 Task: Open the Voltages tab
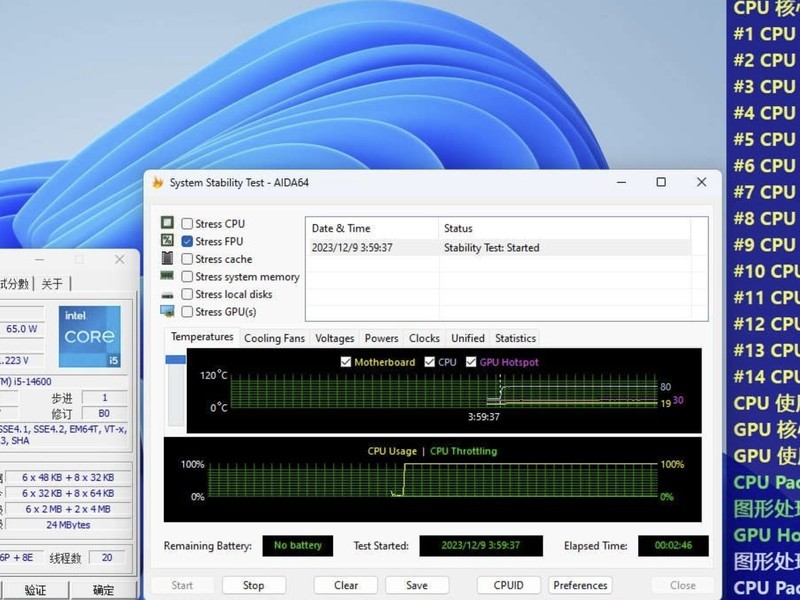(335, 338)
